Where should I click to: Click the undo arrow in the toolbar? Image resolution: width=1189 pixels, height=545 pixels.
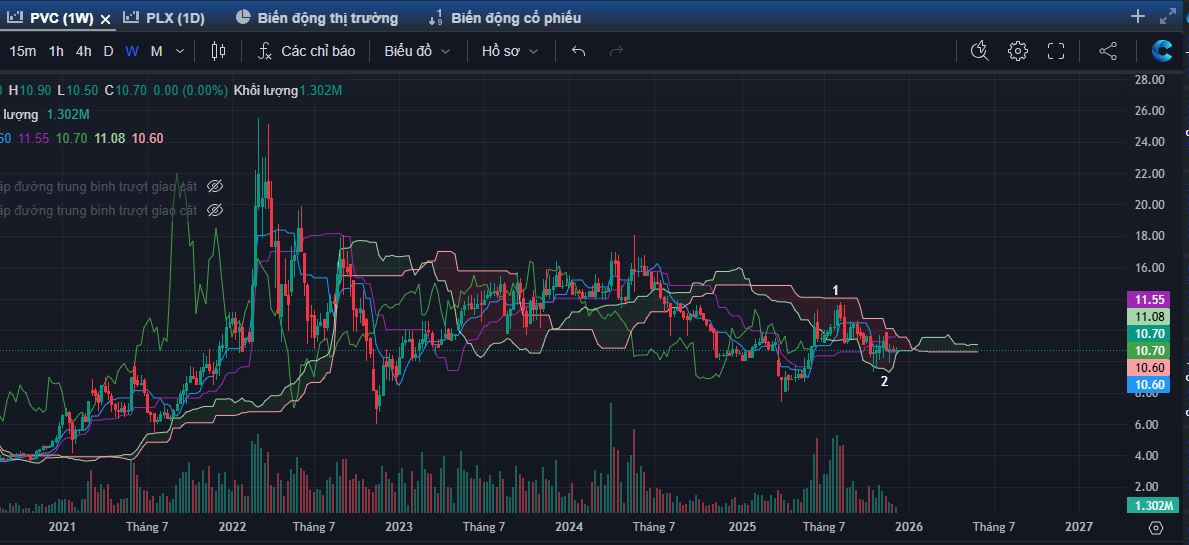(578, 51)
